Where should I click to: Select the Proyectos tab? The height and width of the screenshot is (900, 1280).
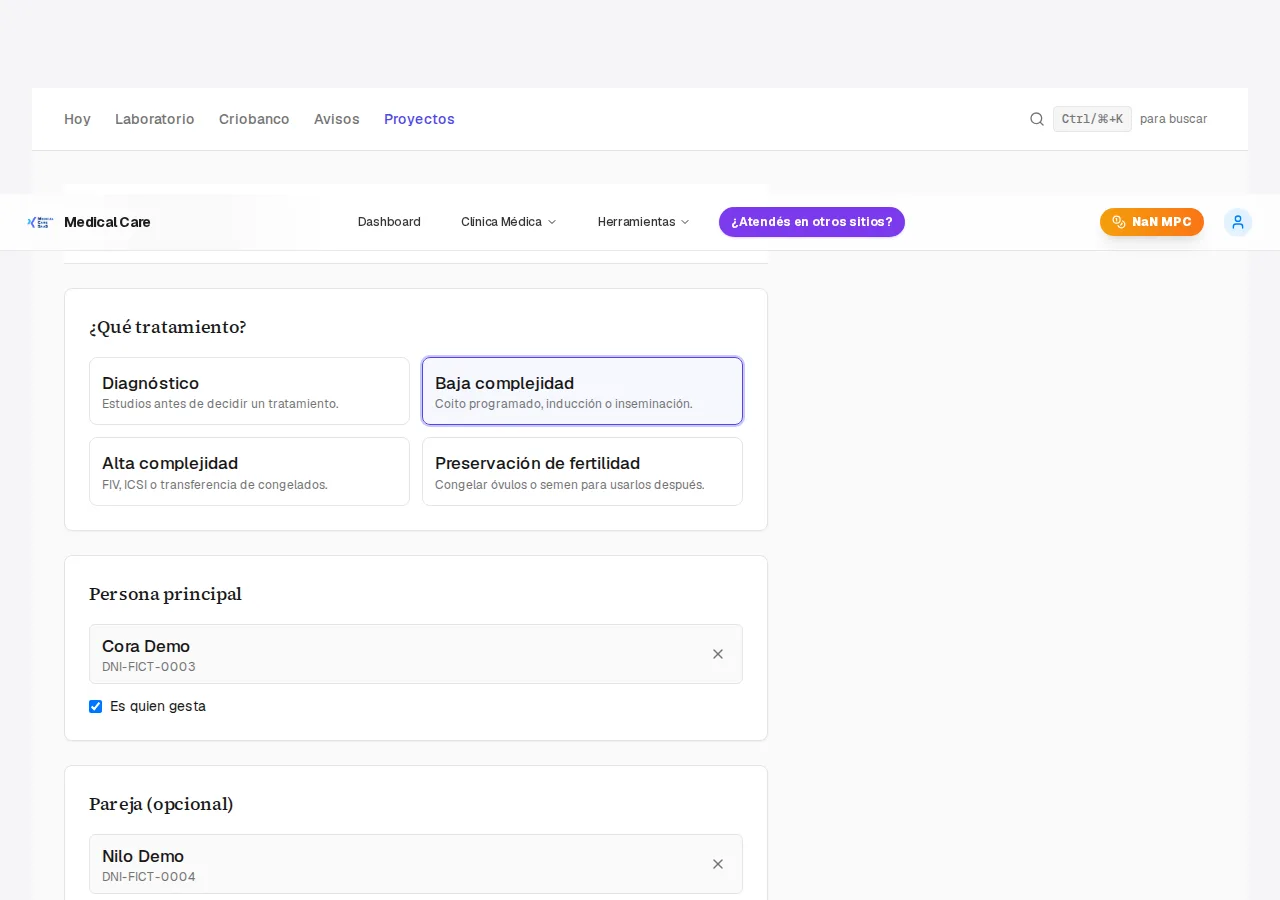(419, 119)
